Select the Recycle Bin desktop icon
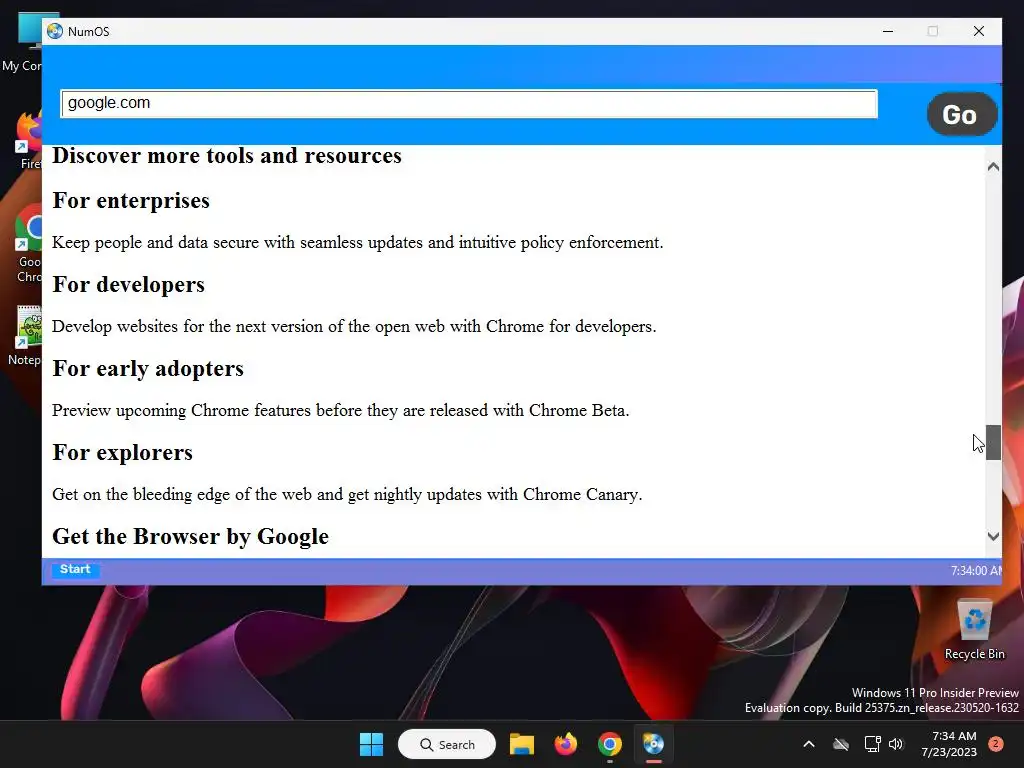The image size is (1024, 768). tap(974, 630)
